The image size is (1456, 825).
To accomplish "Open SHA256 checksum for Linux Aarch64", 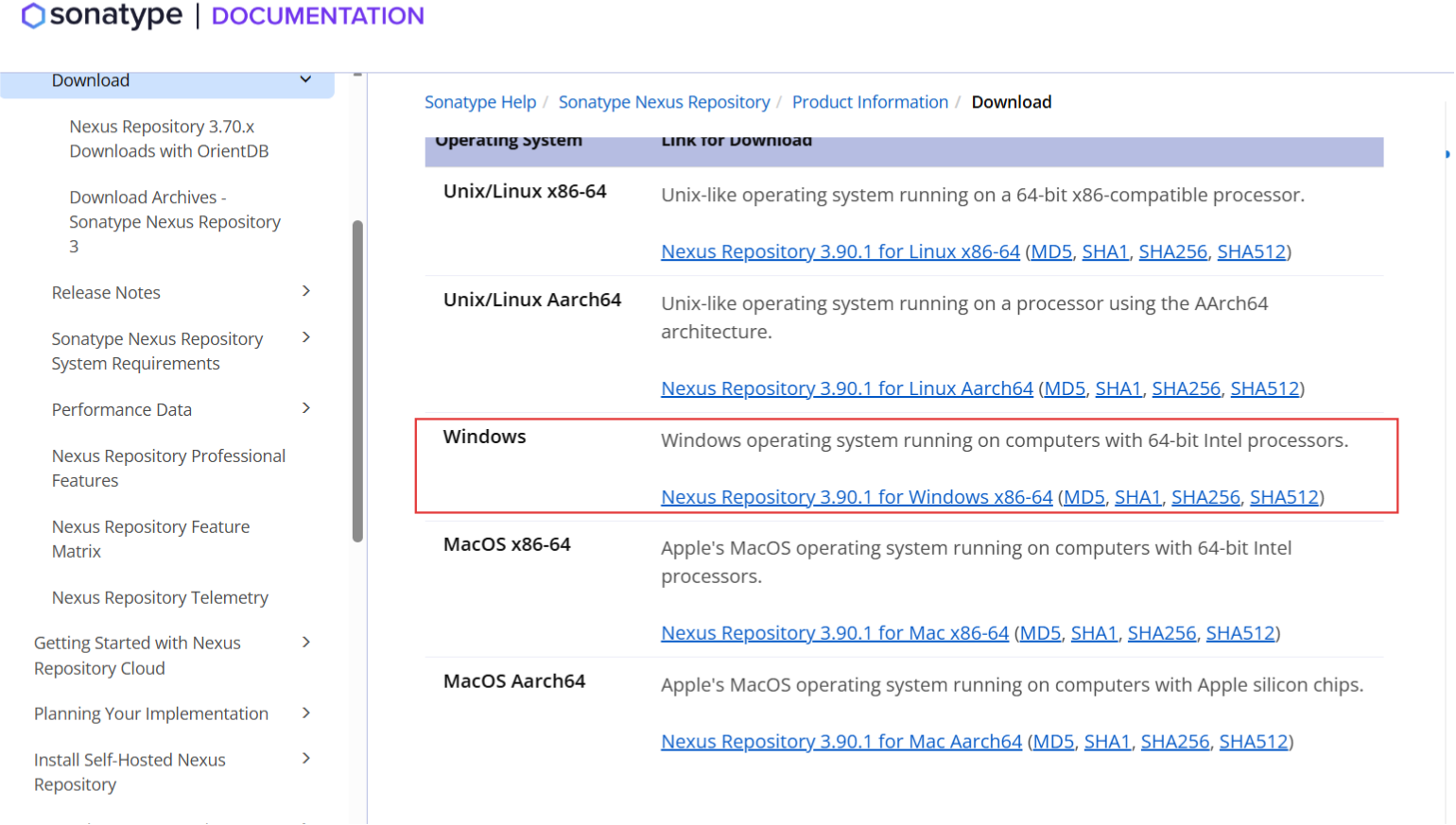I will coord(1186,389).
